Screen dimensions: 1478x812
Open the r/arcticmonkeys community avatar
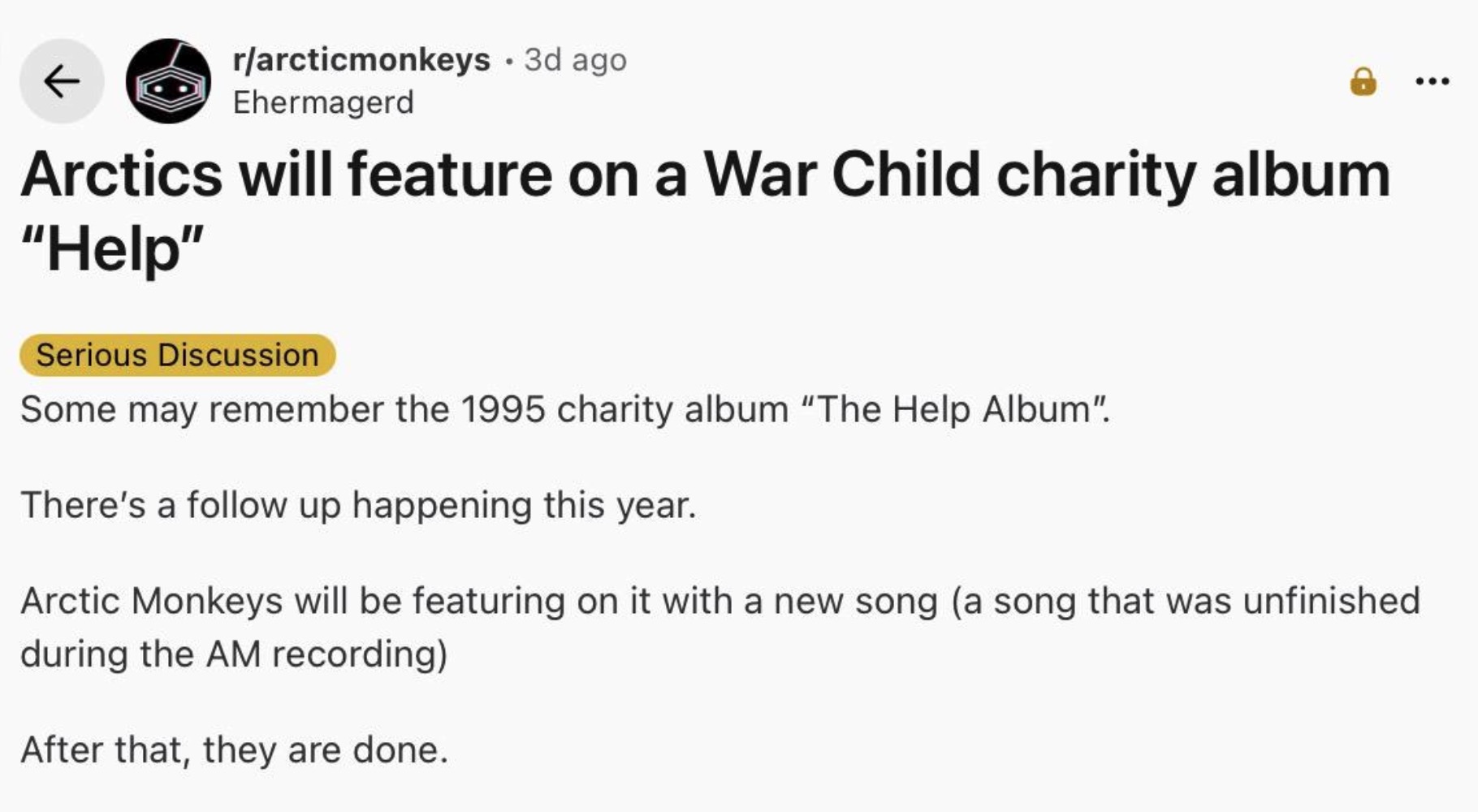pos(168,81)
